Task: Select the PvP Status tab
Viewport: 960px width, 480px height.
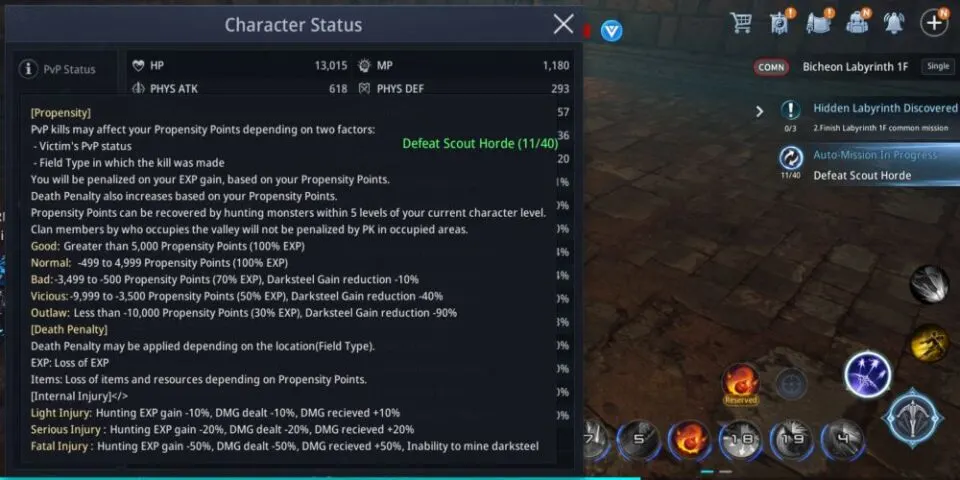Action: 59,69
